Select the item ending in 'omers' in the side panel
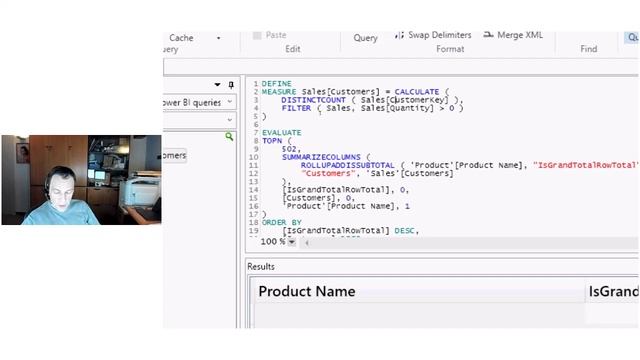The height and width of the screenshot is (360, 640). (x=175, y=156)
